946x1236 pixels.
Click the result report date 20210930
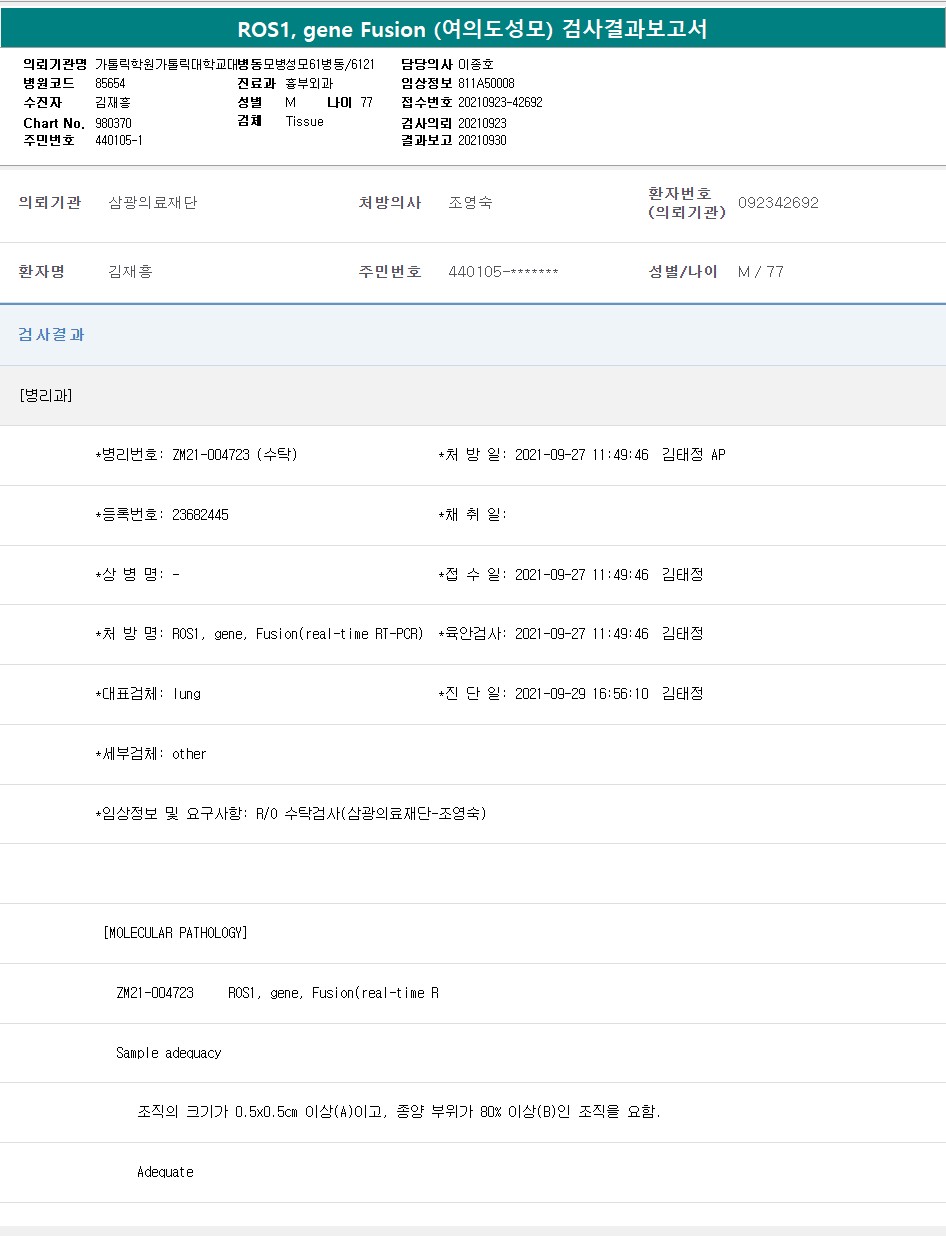(482, 140)
